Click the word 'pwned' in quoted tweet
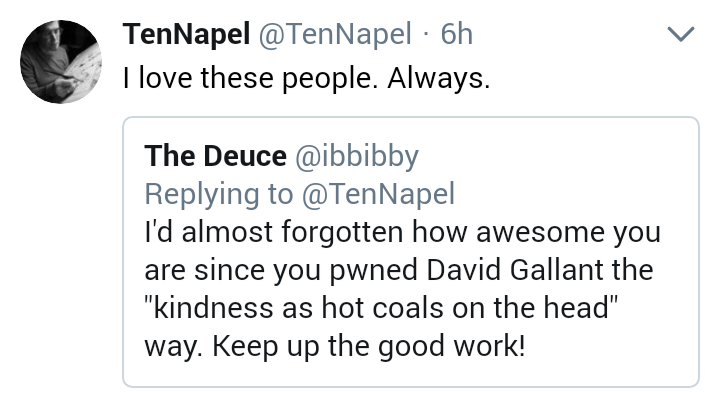 point(374,271)
